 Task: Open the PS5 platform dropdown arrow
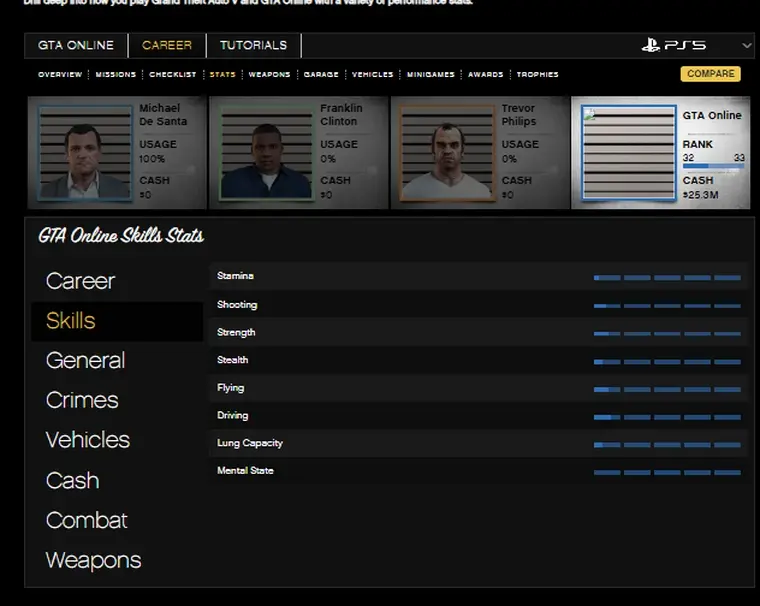point(746,46)
